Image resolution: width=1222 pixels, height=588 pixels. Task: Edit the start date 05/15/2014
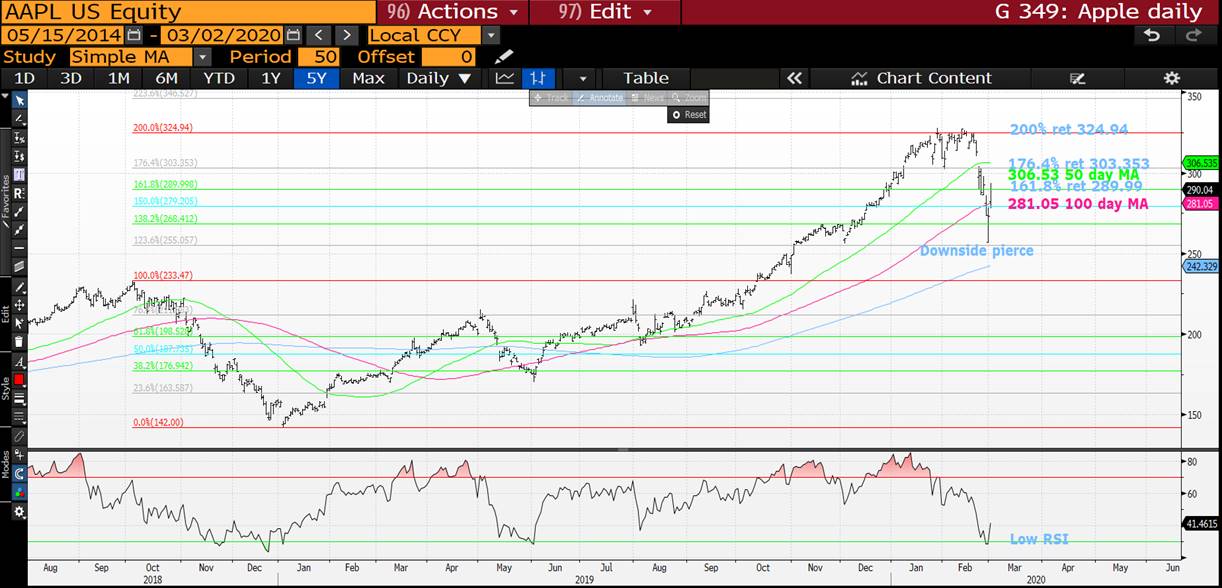coord(62,35)
